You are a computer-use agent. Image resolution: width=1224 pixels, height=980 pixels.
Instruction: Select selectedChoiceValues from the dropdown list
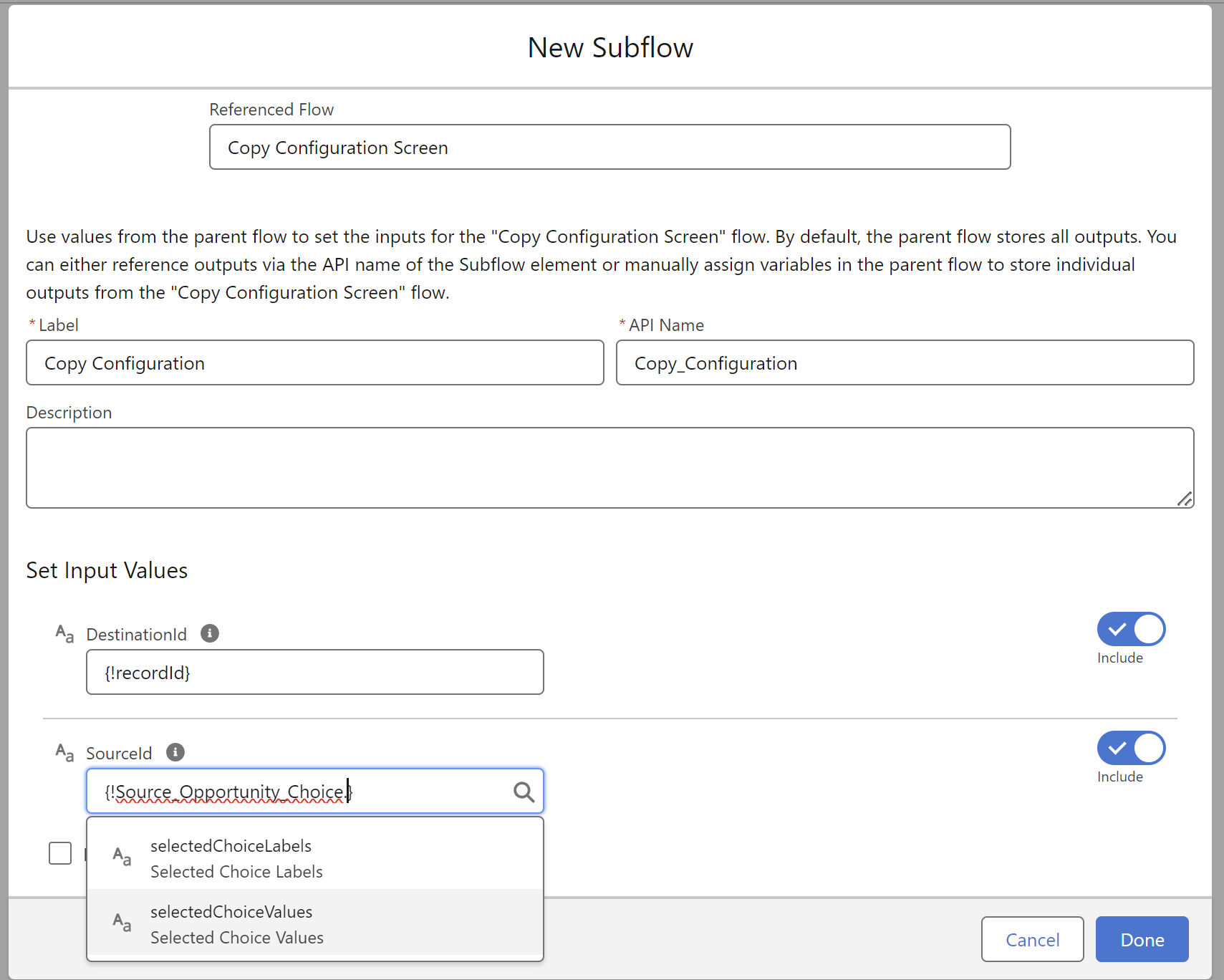315,923
